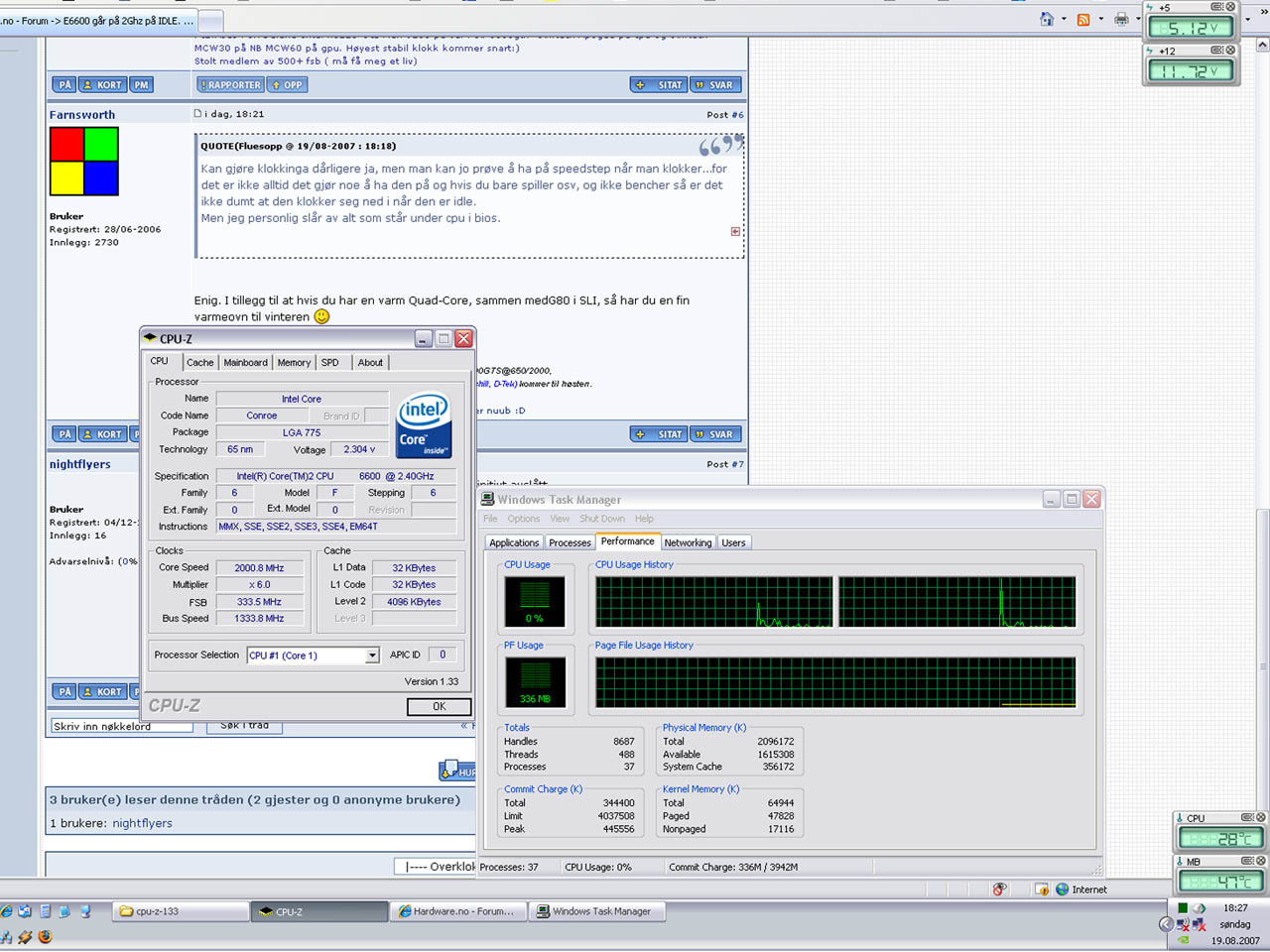
Task: Click the Intel Core inside logo
Action: (x=425, y=425)
